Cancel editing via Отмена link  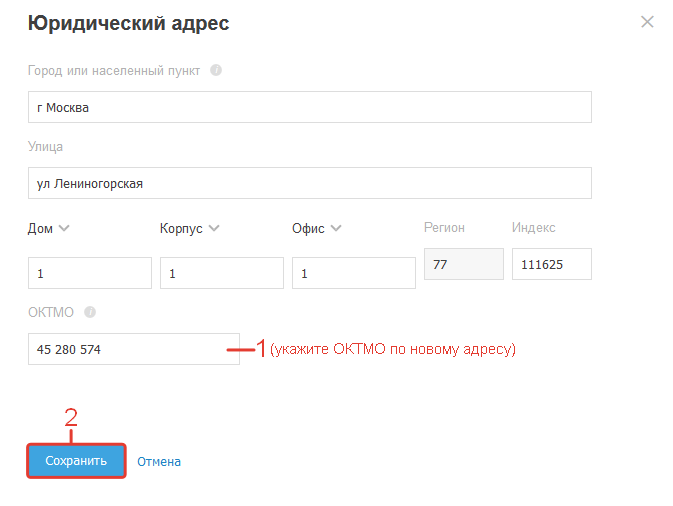[x=159, y=462]
